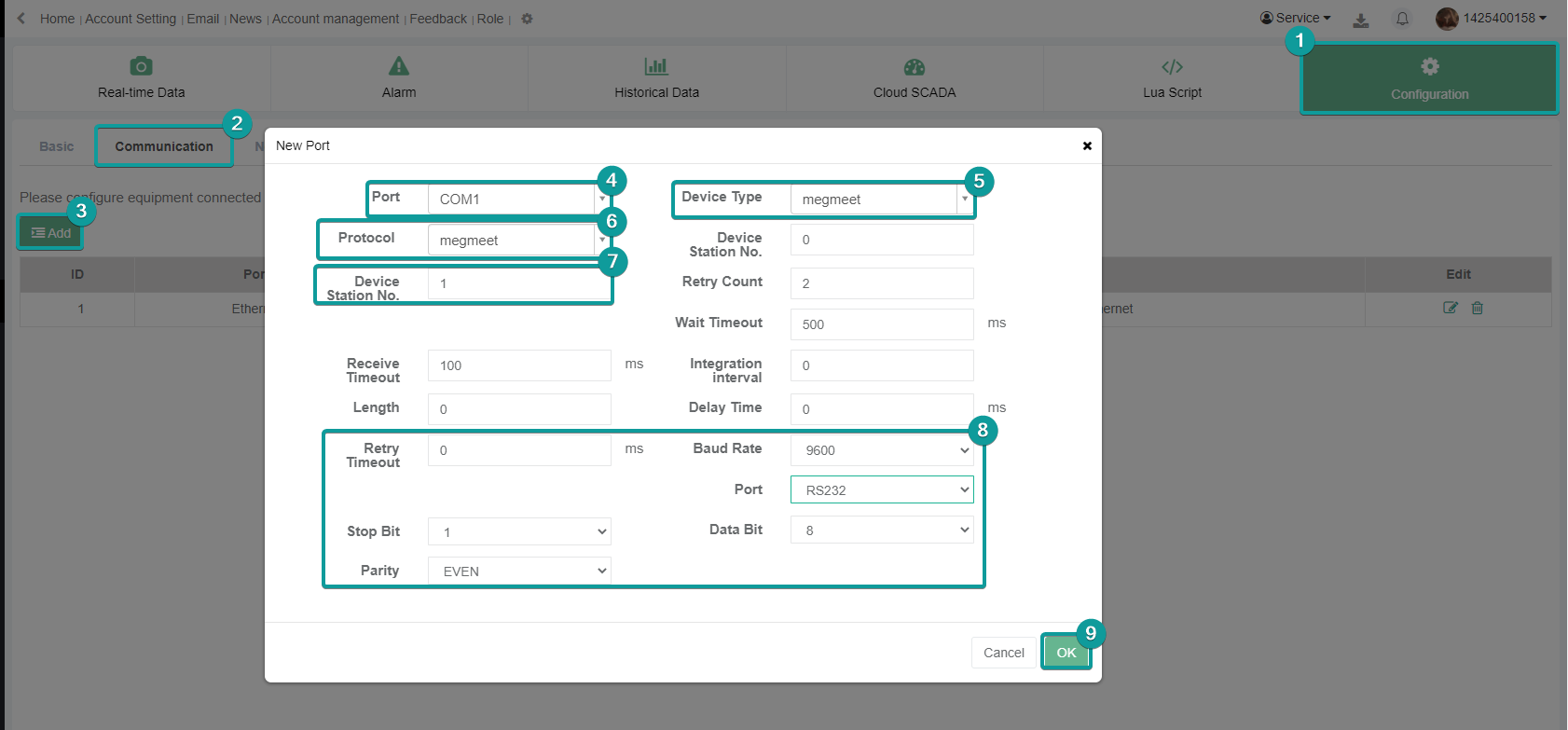Click the Lua Script code icon
1568x730 pixels.
[1172, 67]
